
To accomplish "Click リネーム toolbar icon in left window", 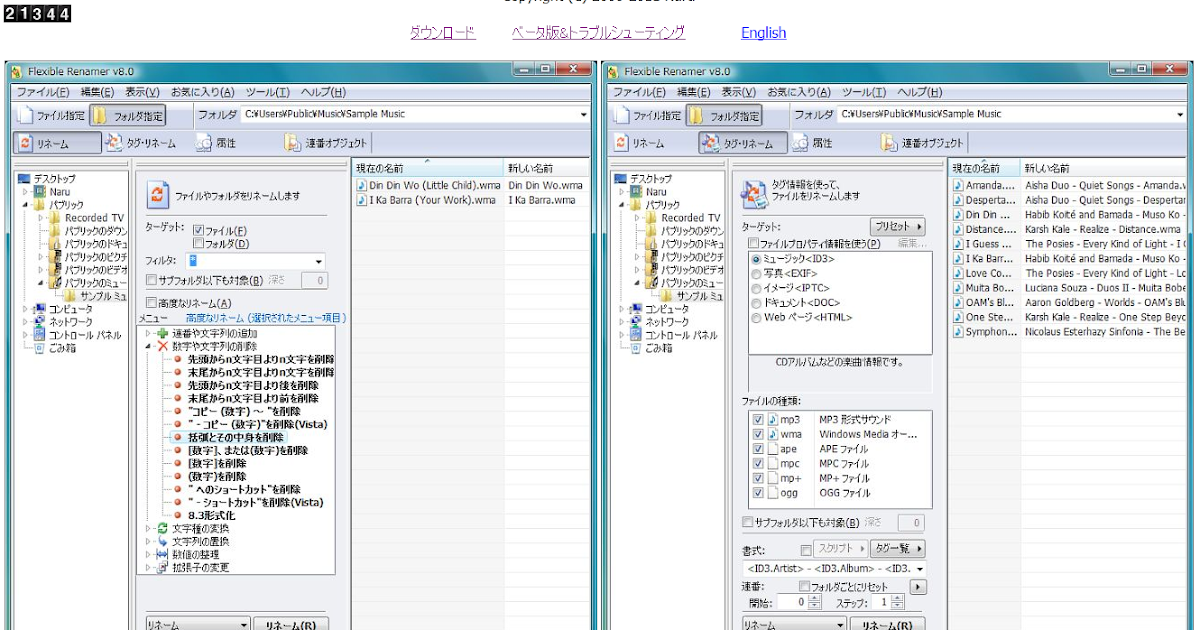I will pyautogui.click(x=25, y=143).
